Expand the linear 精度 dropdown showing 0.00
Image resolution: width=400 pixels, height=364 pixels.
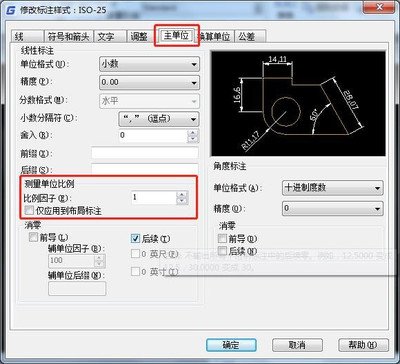point(149,82)
